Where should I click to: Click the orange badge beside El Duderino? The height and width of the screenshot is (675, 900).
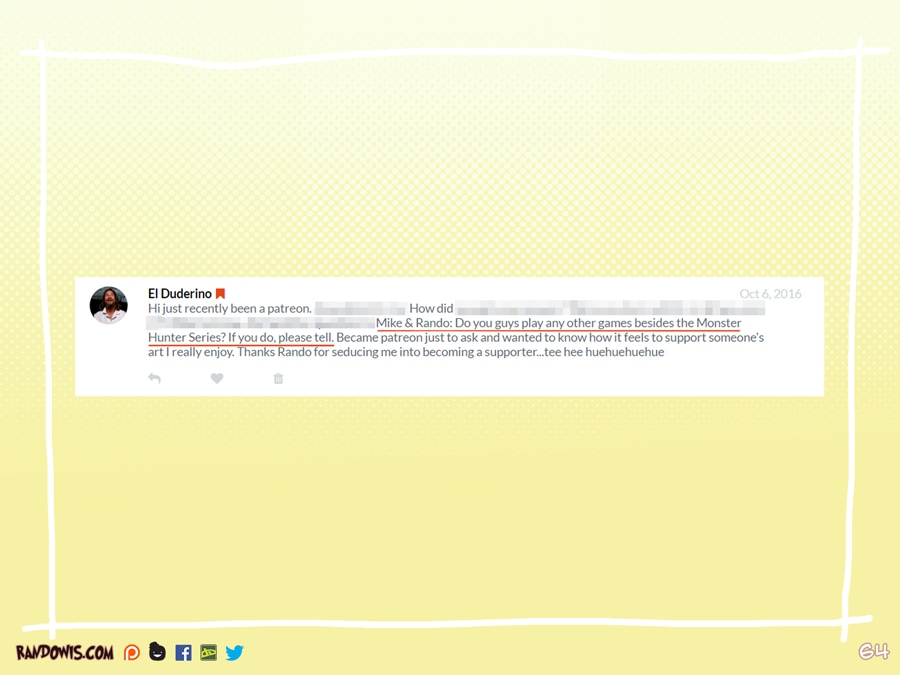(220, 294)
